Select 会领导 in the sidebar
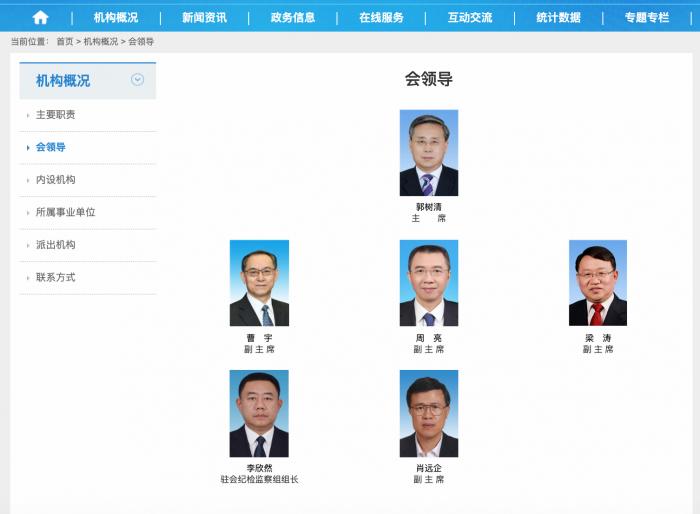This screenshot has width=700, height=514. [x=50, y=147]
